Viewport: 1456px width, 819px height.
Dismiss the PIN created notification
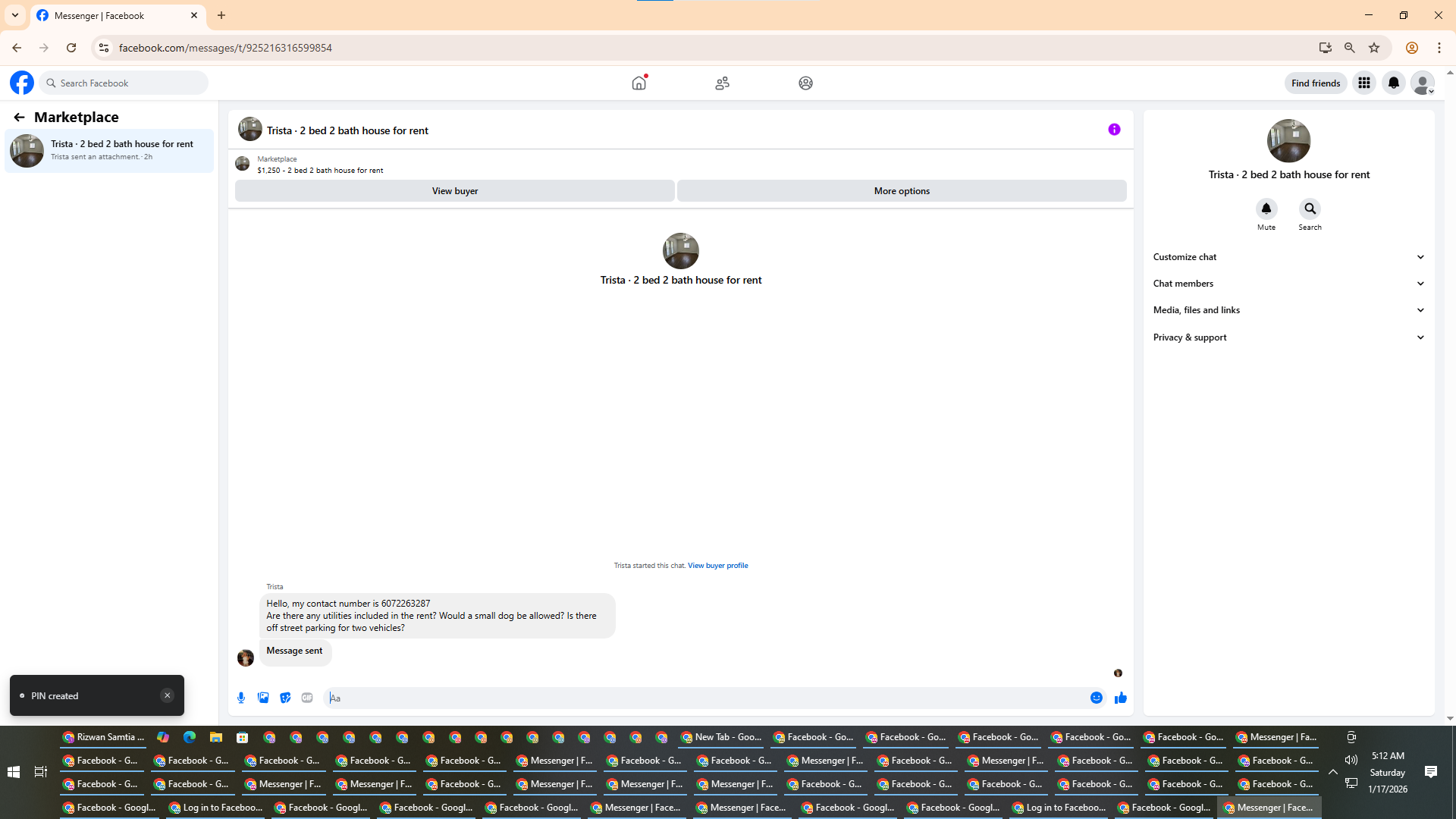168,695
